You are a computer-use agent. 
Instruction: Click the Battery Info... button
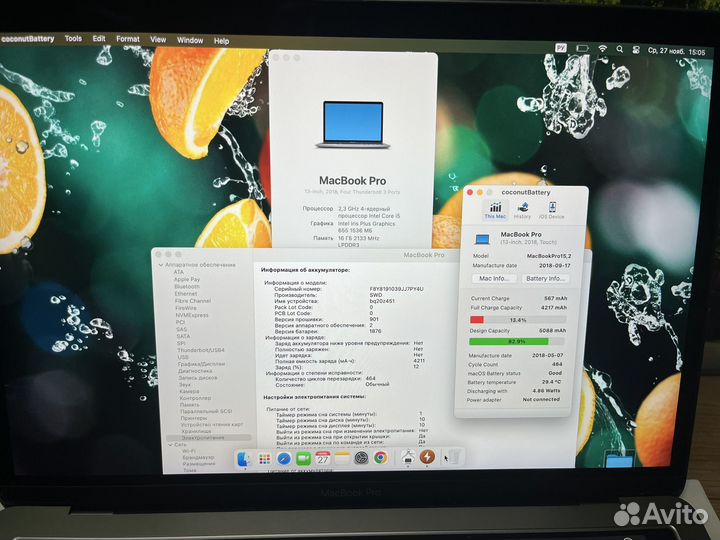545,278
